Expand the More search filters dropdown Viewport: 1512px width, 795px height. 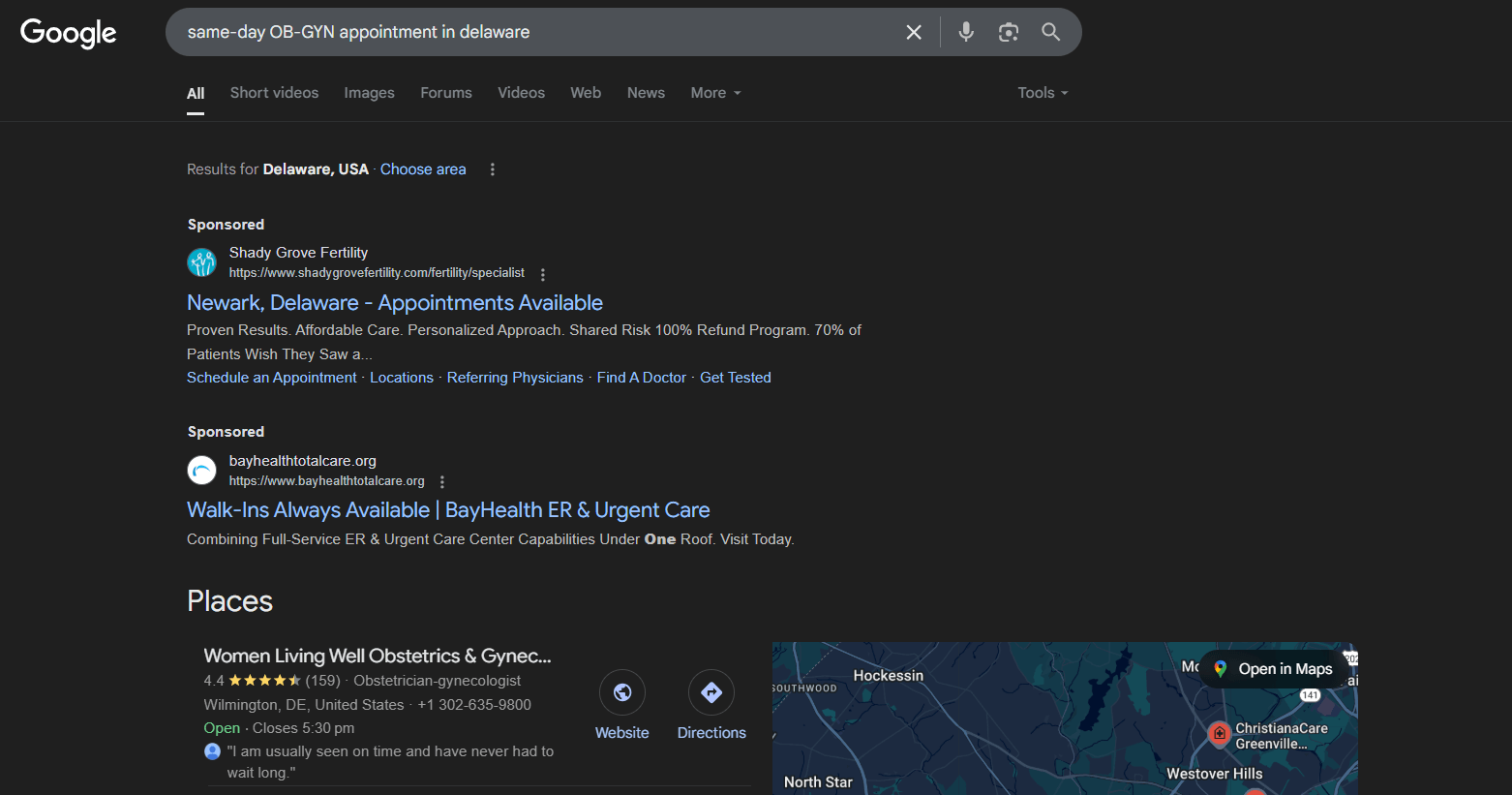(x=715, y=93)
